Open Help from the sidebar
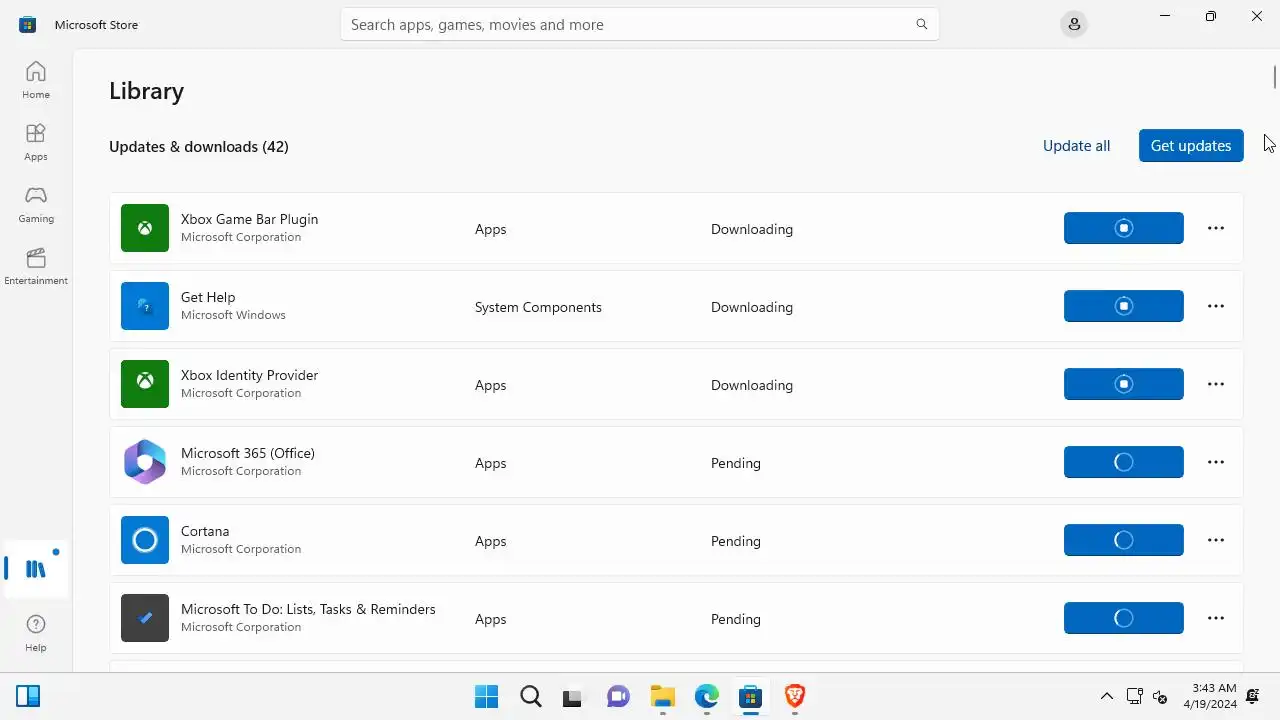 [x=36, y=633]
